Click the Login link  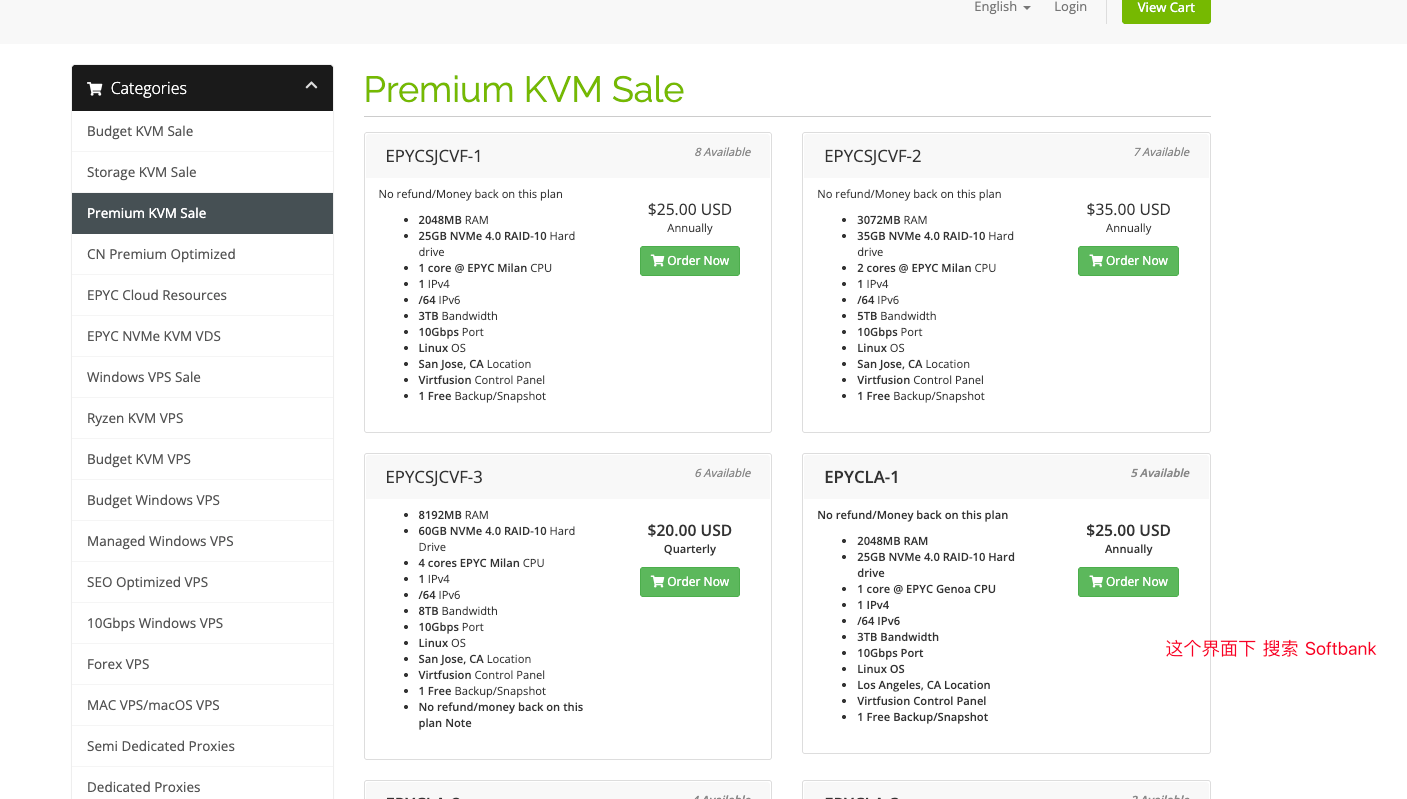click(x=1070, y=7)
